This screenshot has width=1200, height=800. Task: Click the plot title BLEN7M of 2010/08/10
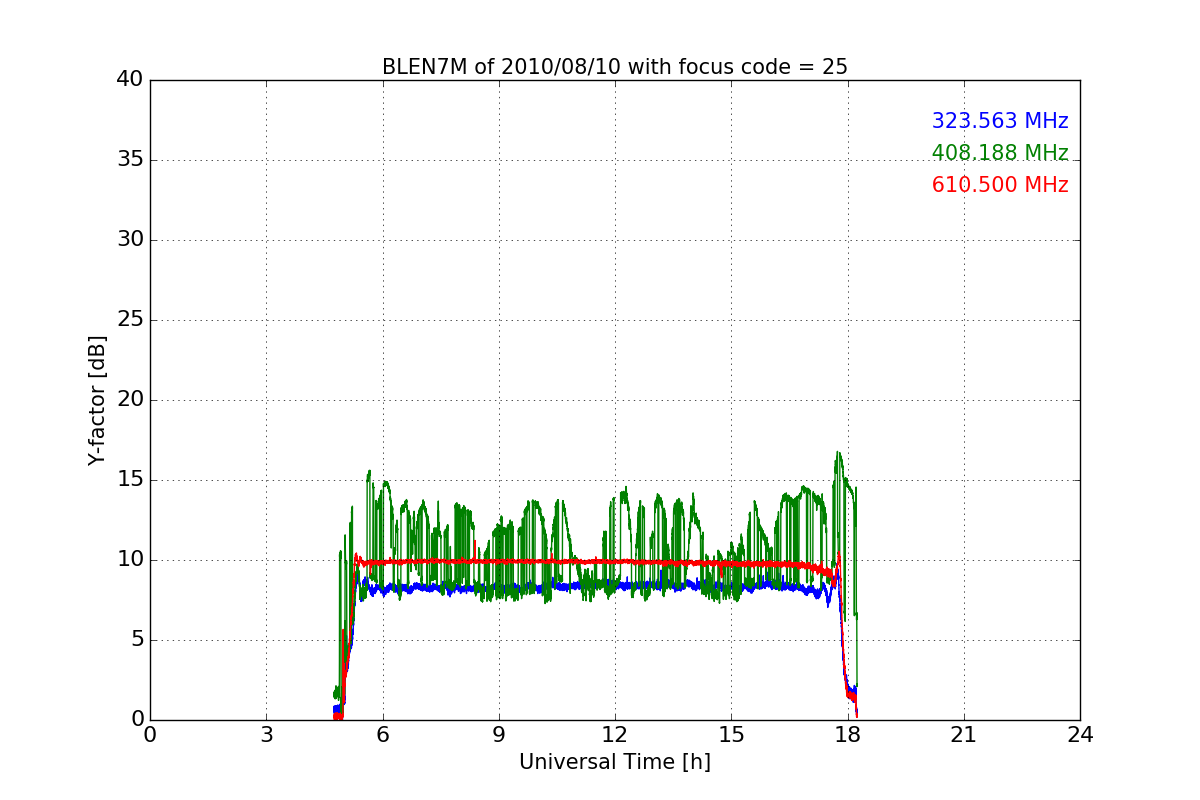(615, 67)
